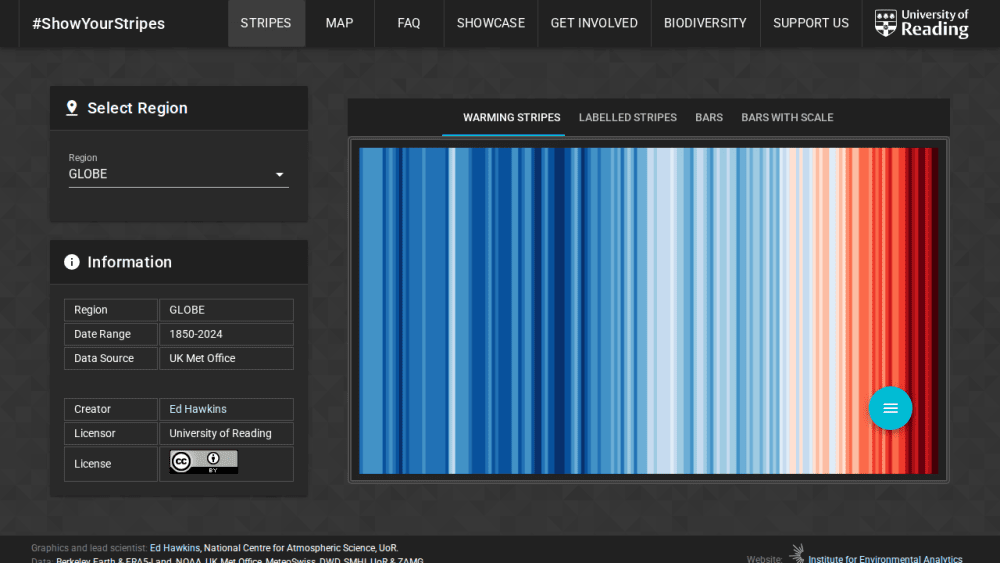Open the STRIPES navigation item
The image size is (1000, 563).
tap(266, 24)
